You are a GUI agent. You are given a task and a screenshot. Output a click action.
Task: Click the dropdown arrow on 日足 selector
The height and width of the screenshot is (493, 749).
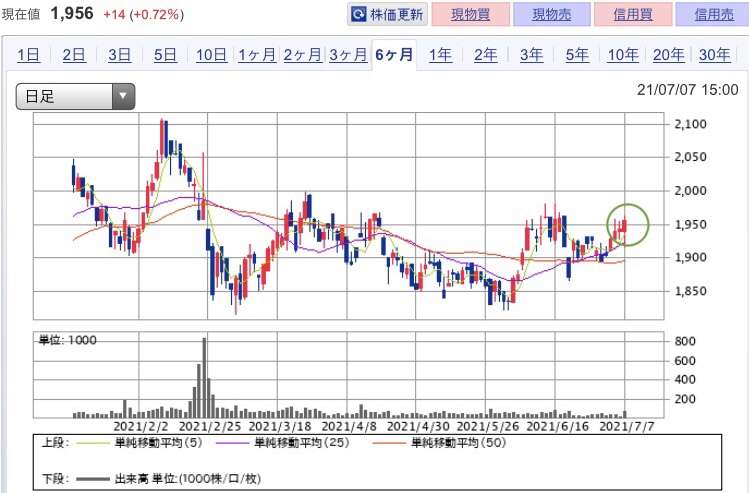(x=123, y=96)
